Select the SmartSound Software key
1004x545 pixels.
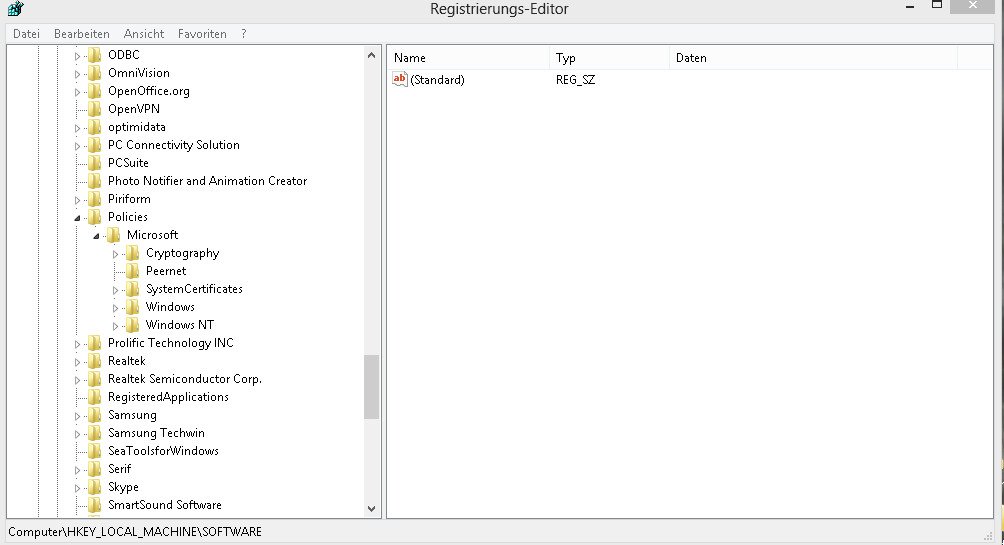(165, 505)
